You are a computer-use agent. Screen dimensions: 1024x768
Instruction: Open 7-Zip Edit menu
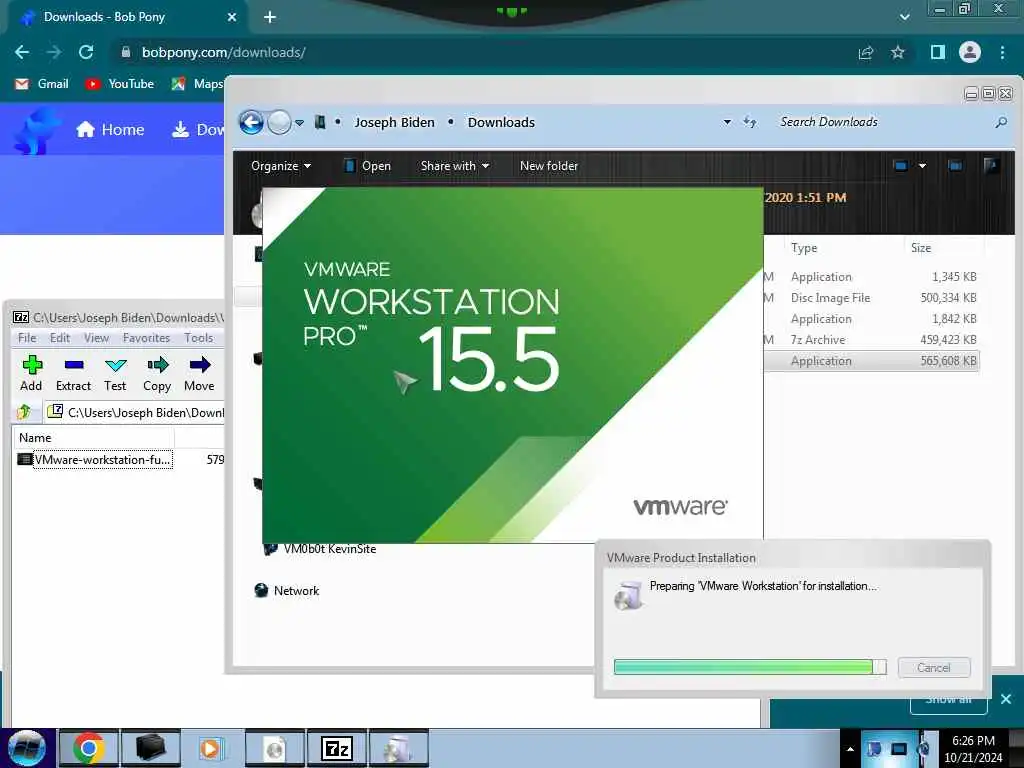point(59,338)
